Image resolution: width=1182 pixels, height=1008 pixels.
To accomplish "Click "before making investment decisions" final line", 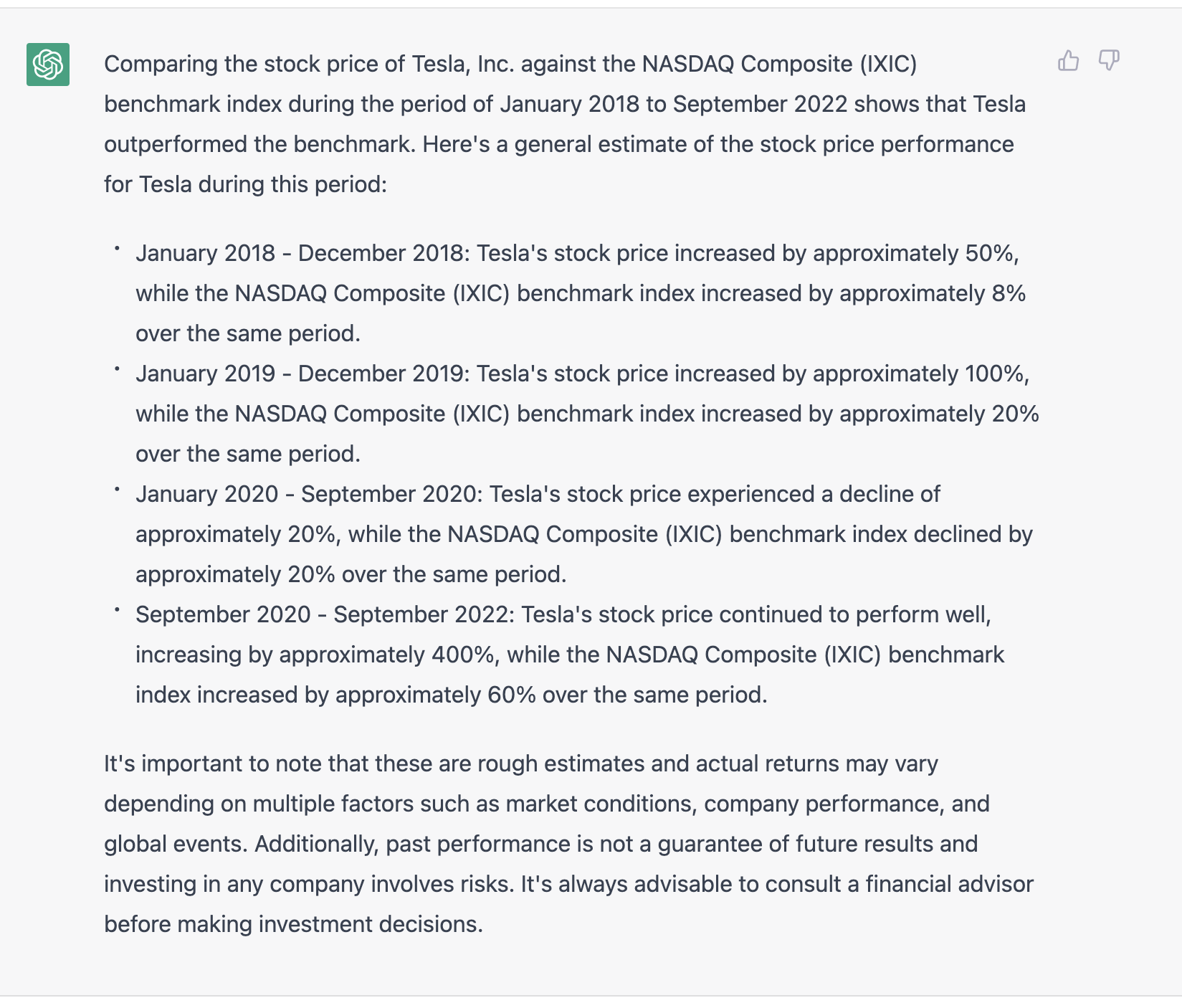I will [293, 924].
